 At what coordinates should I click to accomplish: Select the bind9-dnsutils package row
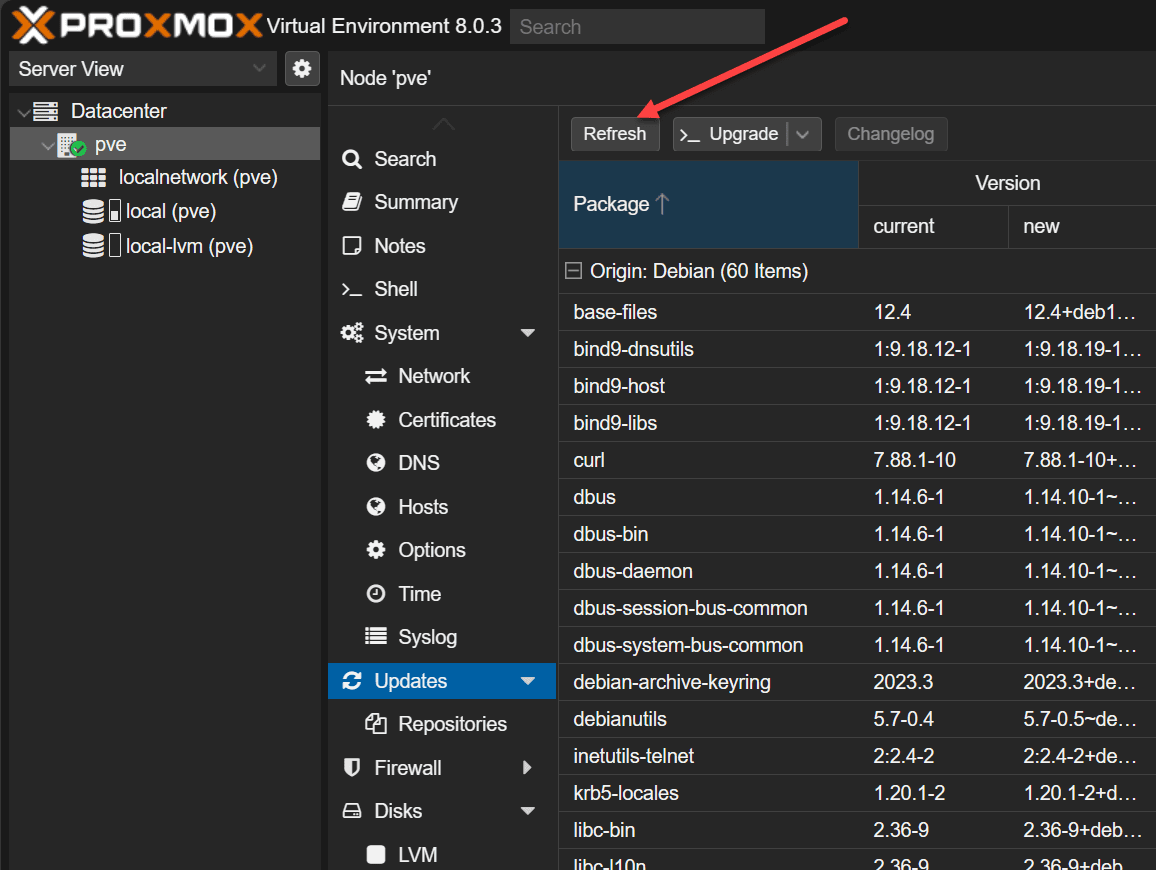[857, 349]
